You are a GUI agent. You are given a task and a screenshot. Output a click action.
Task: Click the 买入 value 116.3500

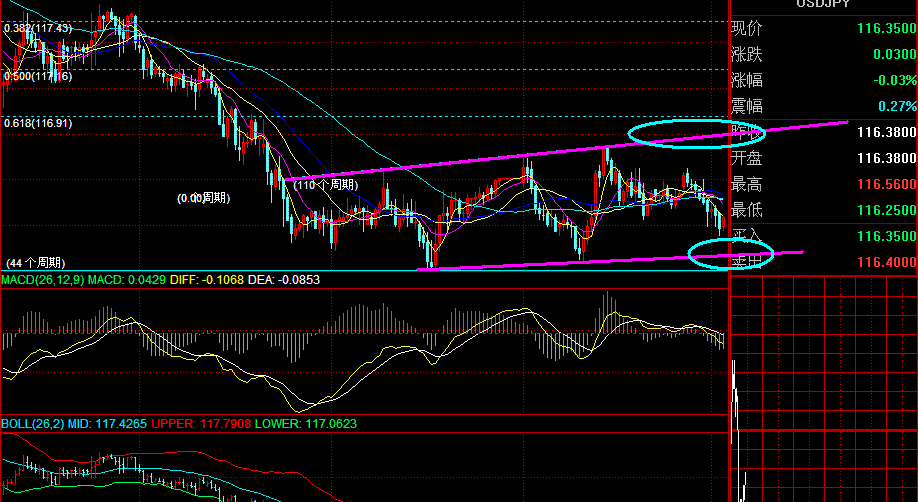[x=886, y=236]
